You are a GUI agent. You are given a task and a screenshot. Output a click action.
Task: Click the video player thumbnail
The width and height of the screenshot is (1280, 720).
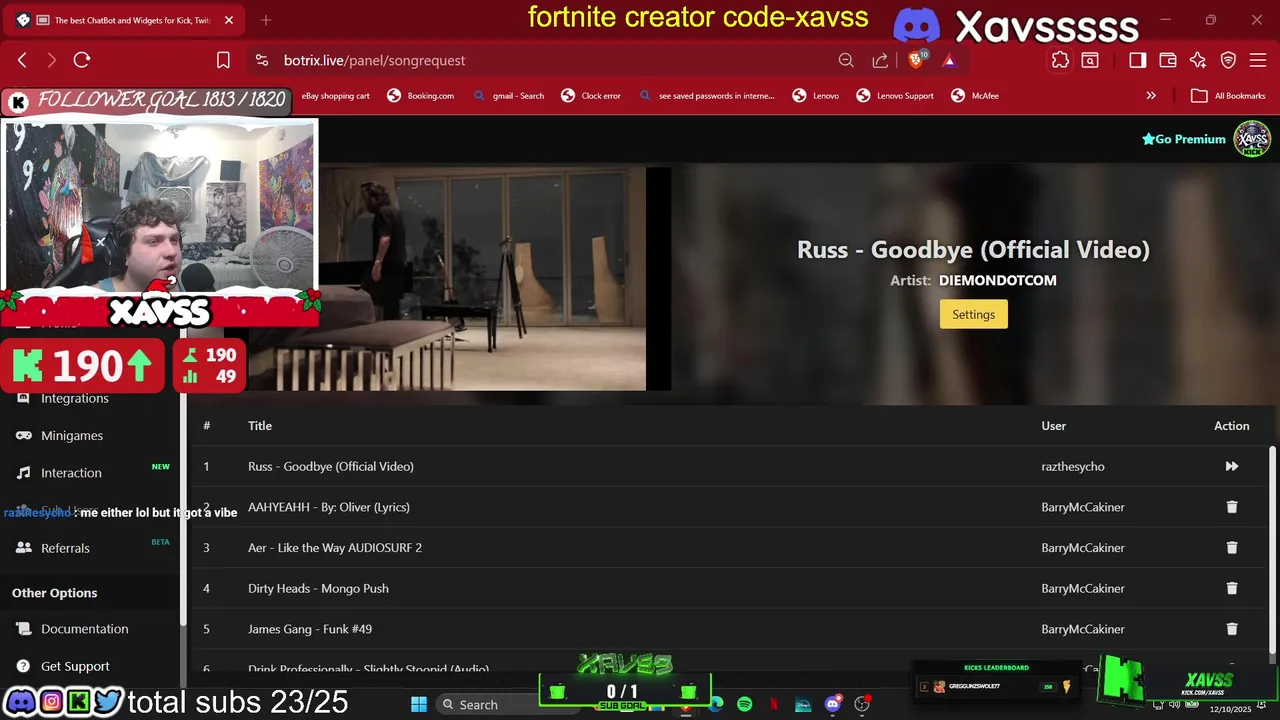coord(447,279)
